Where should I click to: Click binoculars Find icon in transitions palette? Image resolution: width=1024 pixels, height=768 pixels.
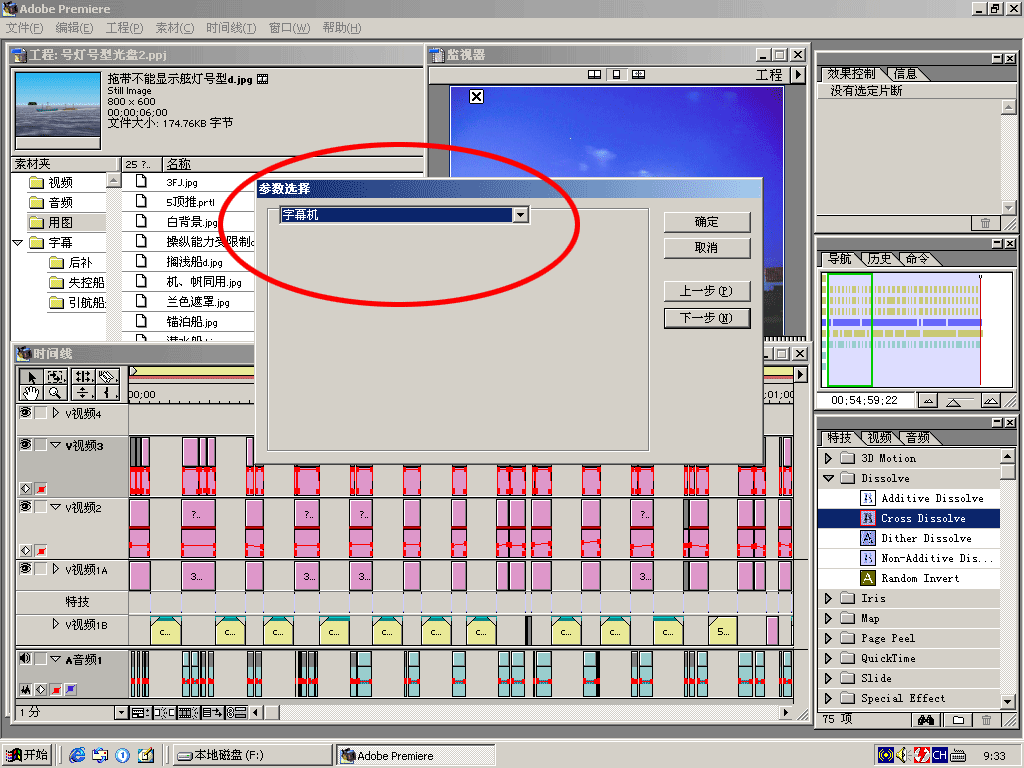pyautogui.click(x=925, y=720)
